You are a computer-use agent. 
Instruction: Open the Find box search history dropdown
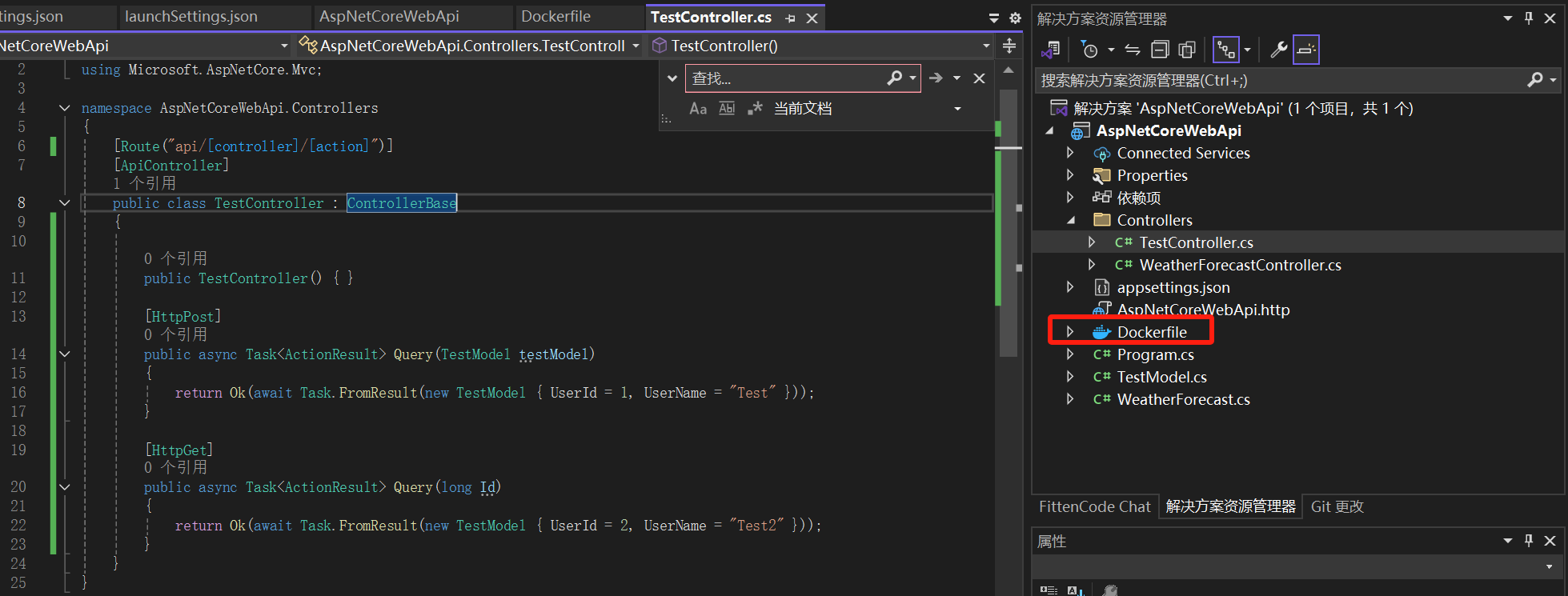(912, 78)
